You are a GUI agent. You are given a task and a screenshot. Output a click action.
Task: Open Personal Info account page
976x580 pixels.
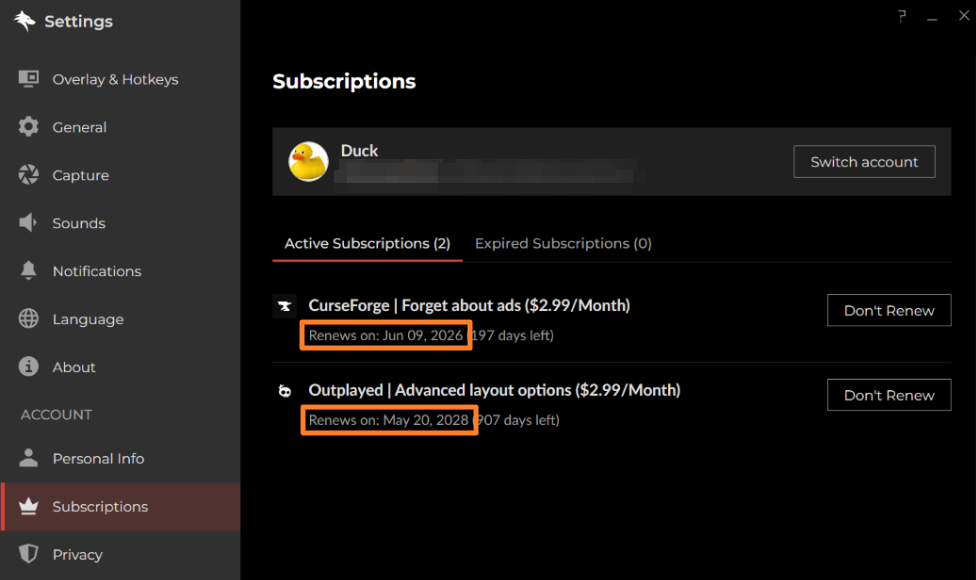point(120,459)
